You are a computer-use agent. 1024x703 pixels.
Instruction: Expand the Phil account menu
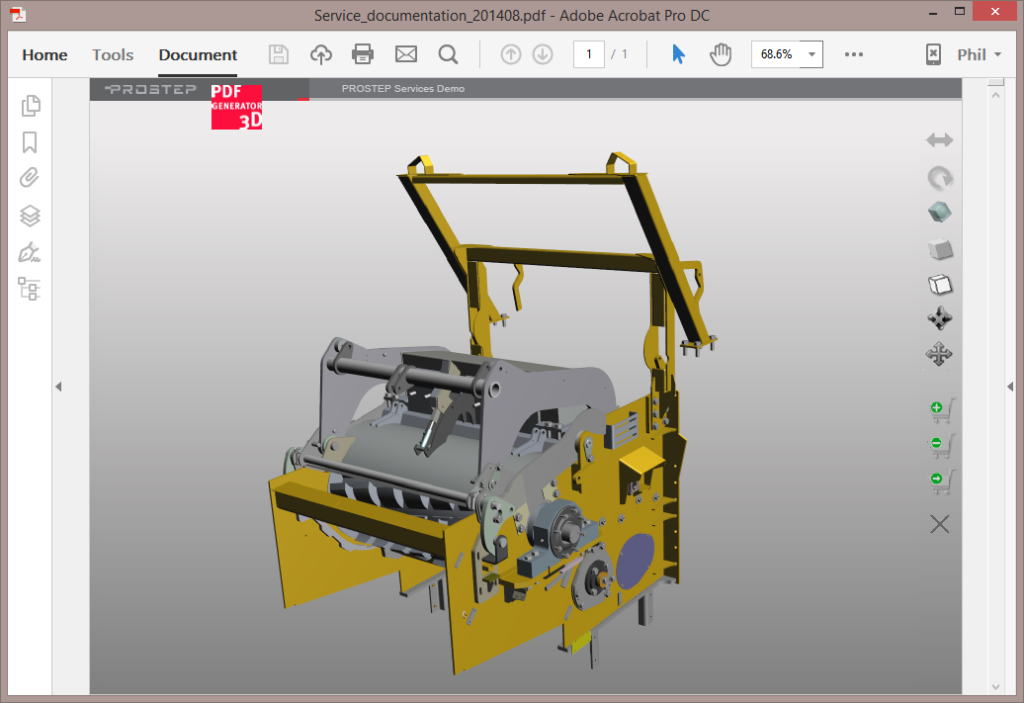click(978, 54)
